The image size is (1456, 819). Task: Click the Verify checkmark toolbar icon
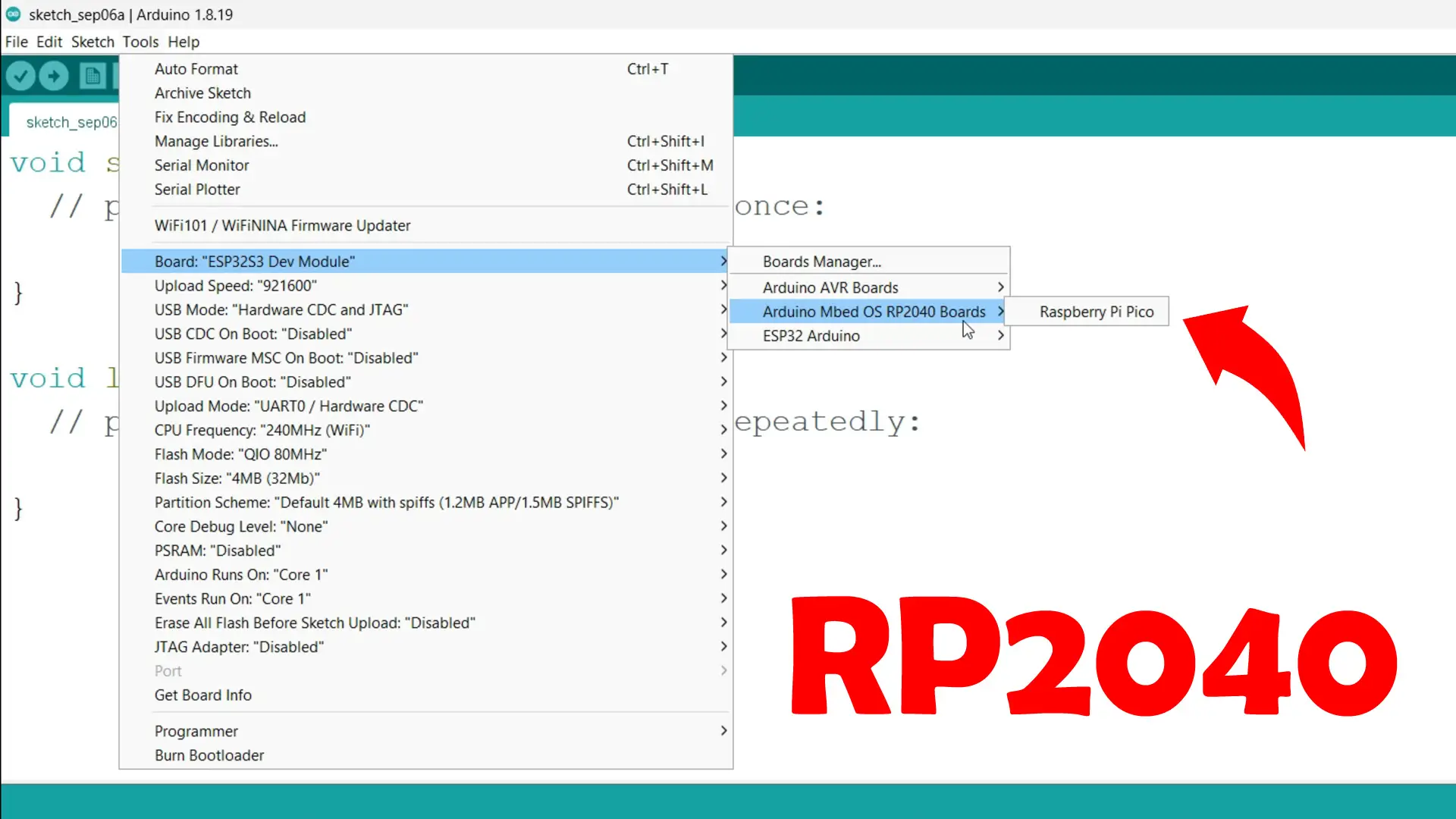pos(21,76)
